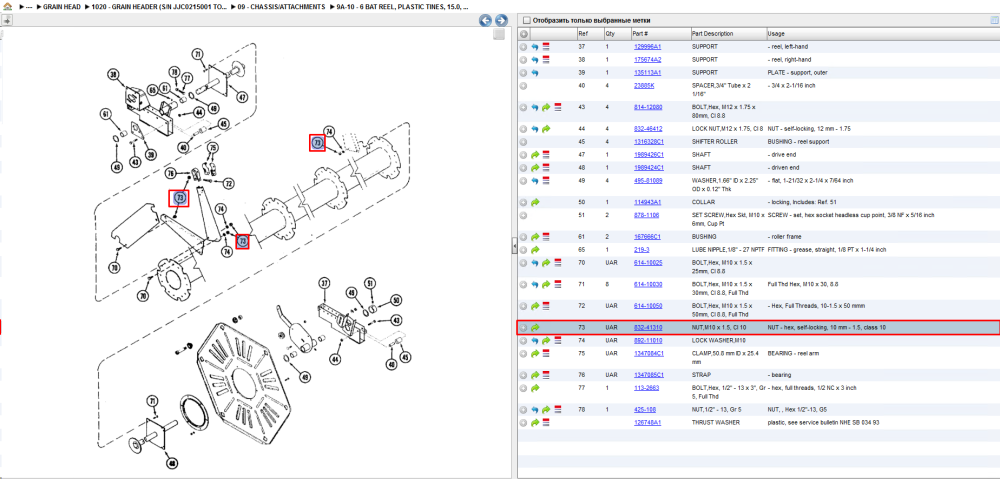1000x479 pixels.
Task: Select 'SHIFTER ROLLER' description cell
Action: 713,142
